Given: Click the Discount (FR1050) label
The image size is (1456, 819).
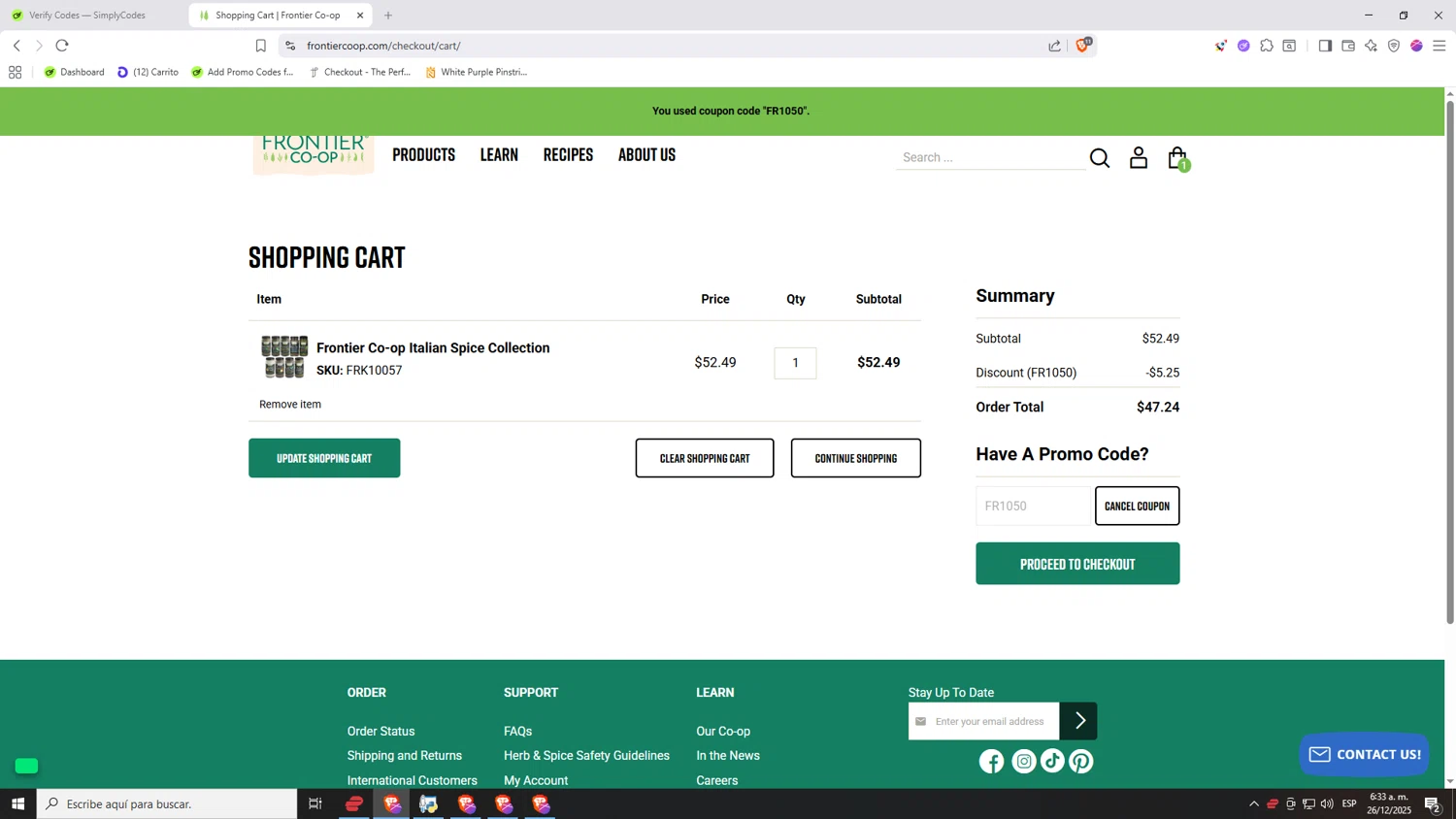Looking at the screenshot, I should [x=1026, y=373].
